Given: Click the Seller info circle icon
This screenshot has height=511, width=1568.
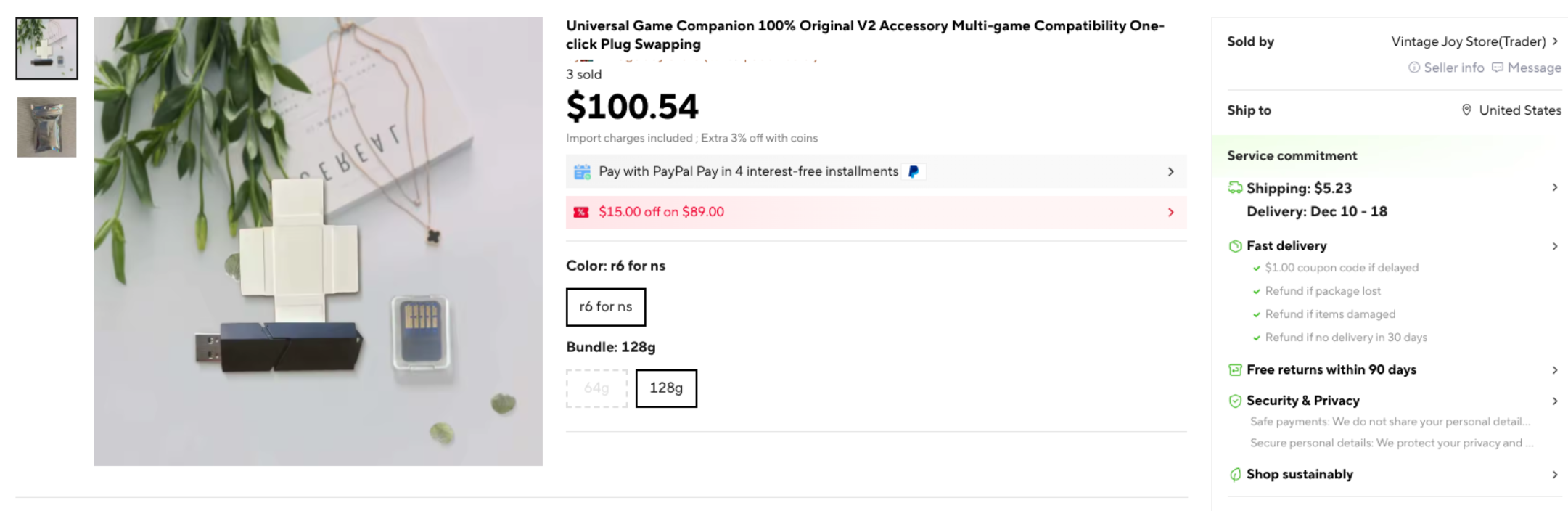Looking at the screenshot, I should point(1413,68).
